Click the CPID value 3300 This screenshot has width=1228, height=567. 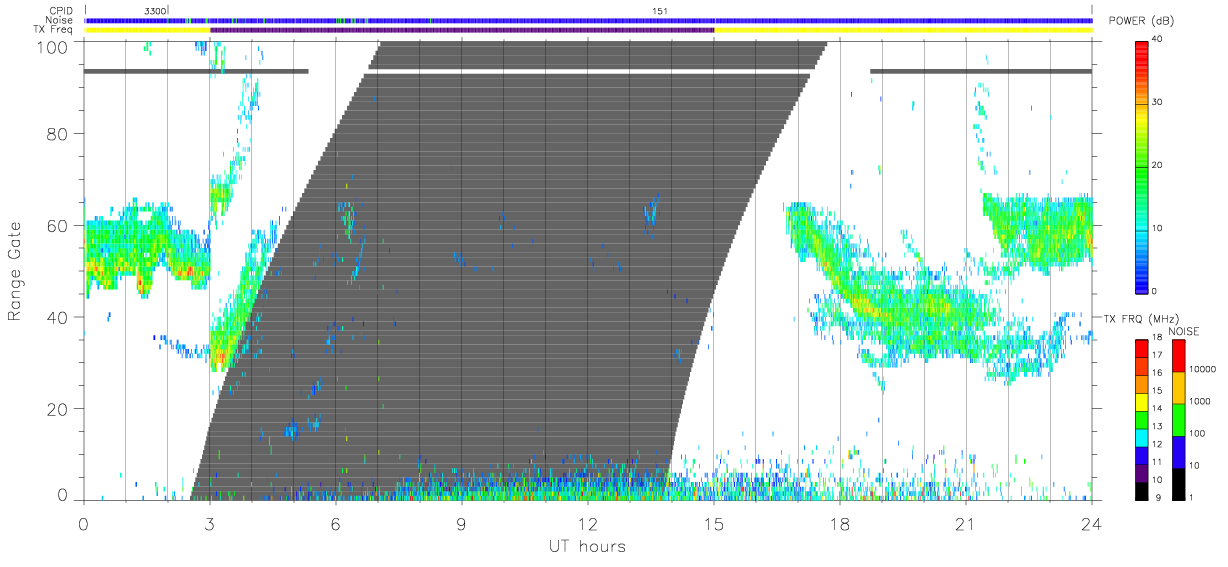(155, 11)
